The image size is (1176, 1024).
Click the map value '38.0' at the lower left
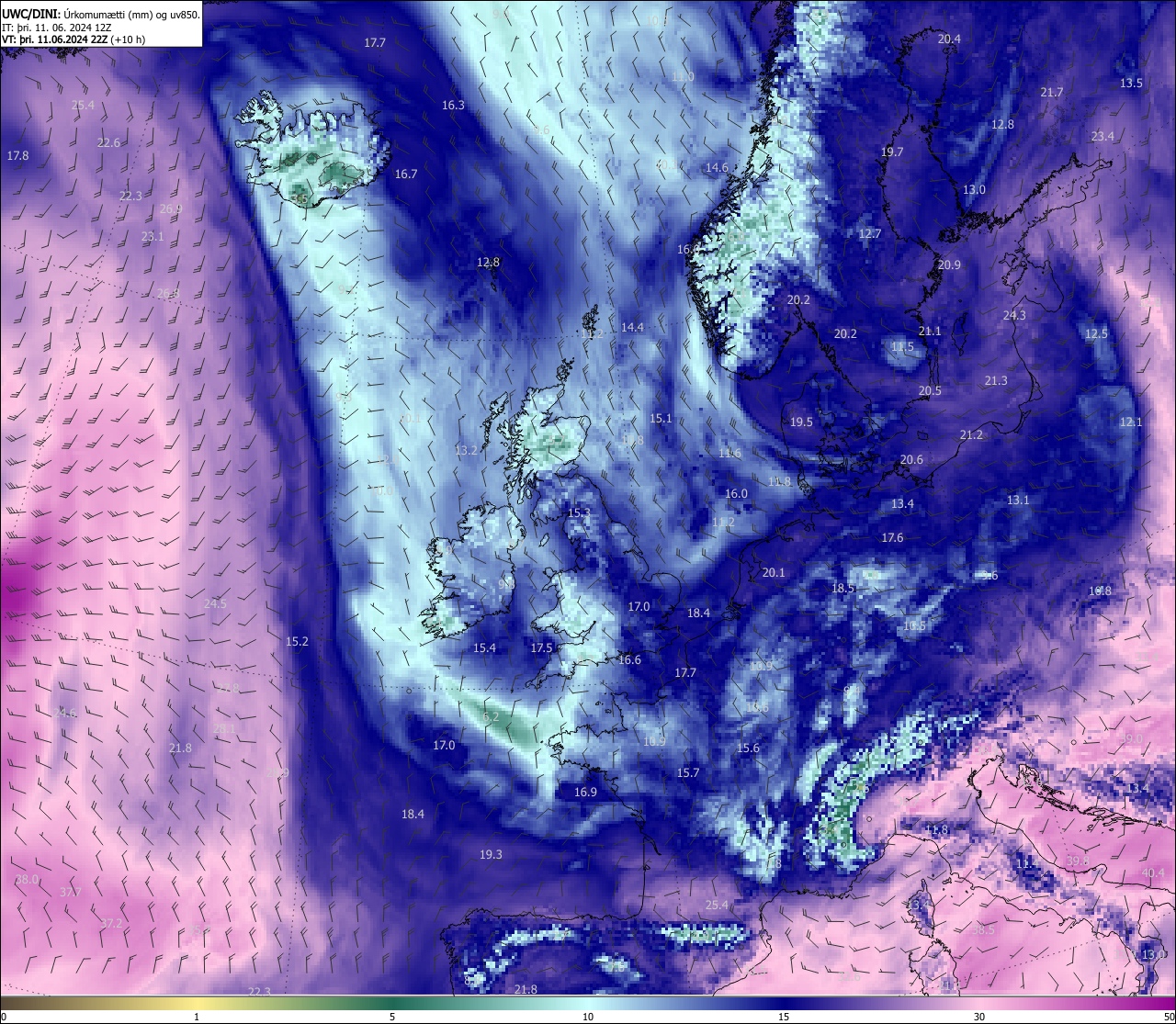coord(27,880)
